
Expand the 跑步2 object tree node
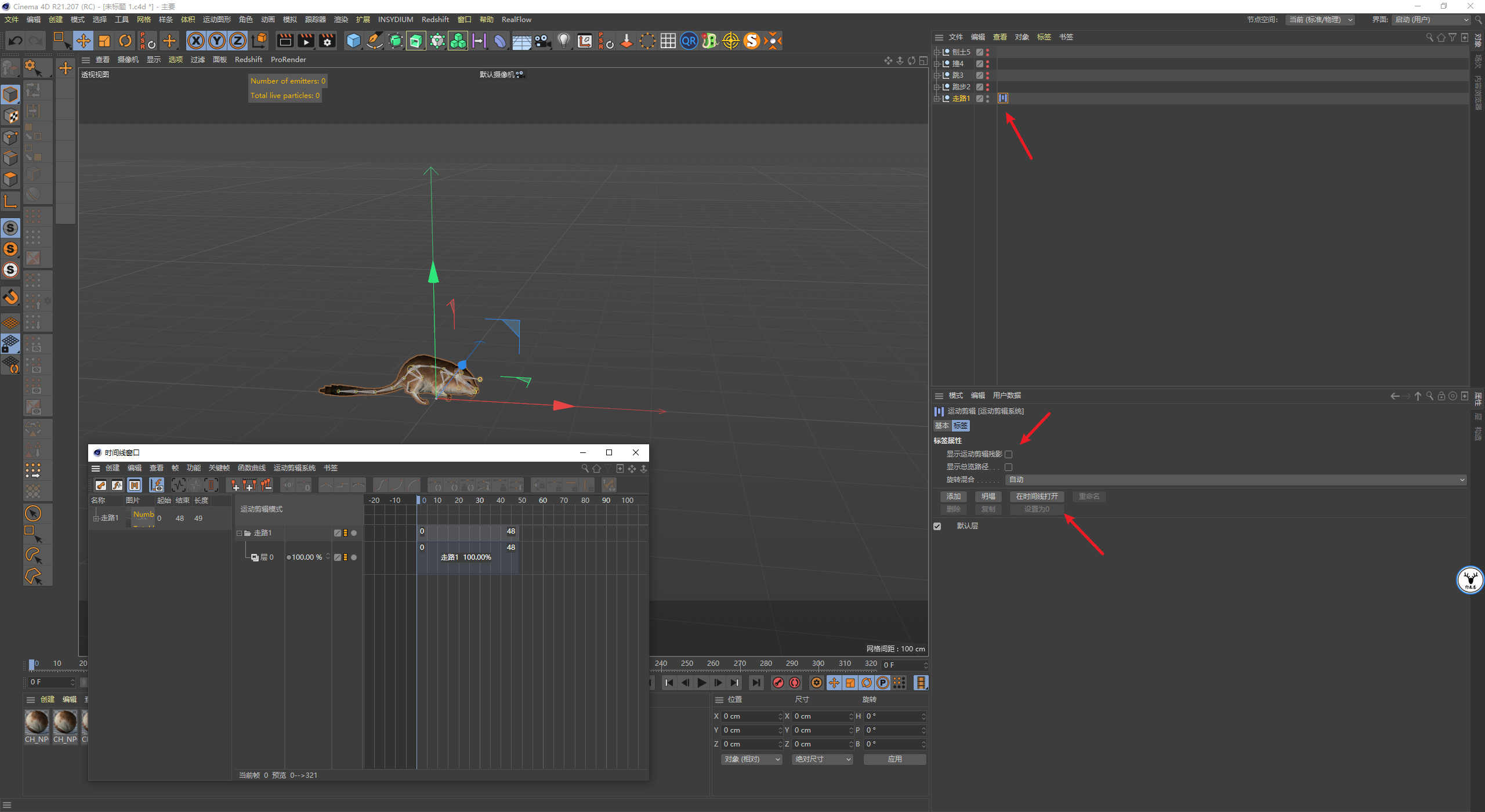[936, 87]
